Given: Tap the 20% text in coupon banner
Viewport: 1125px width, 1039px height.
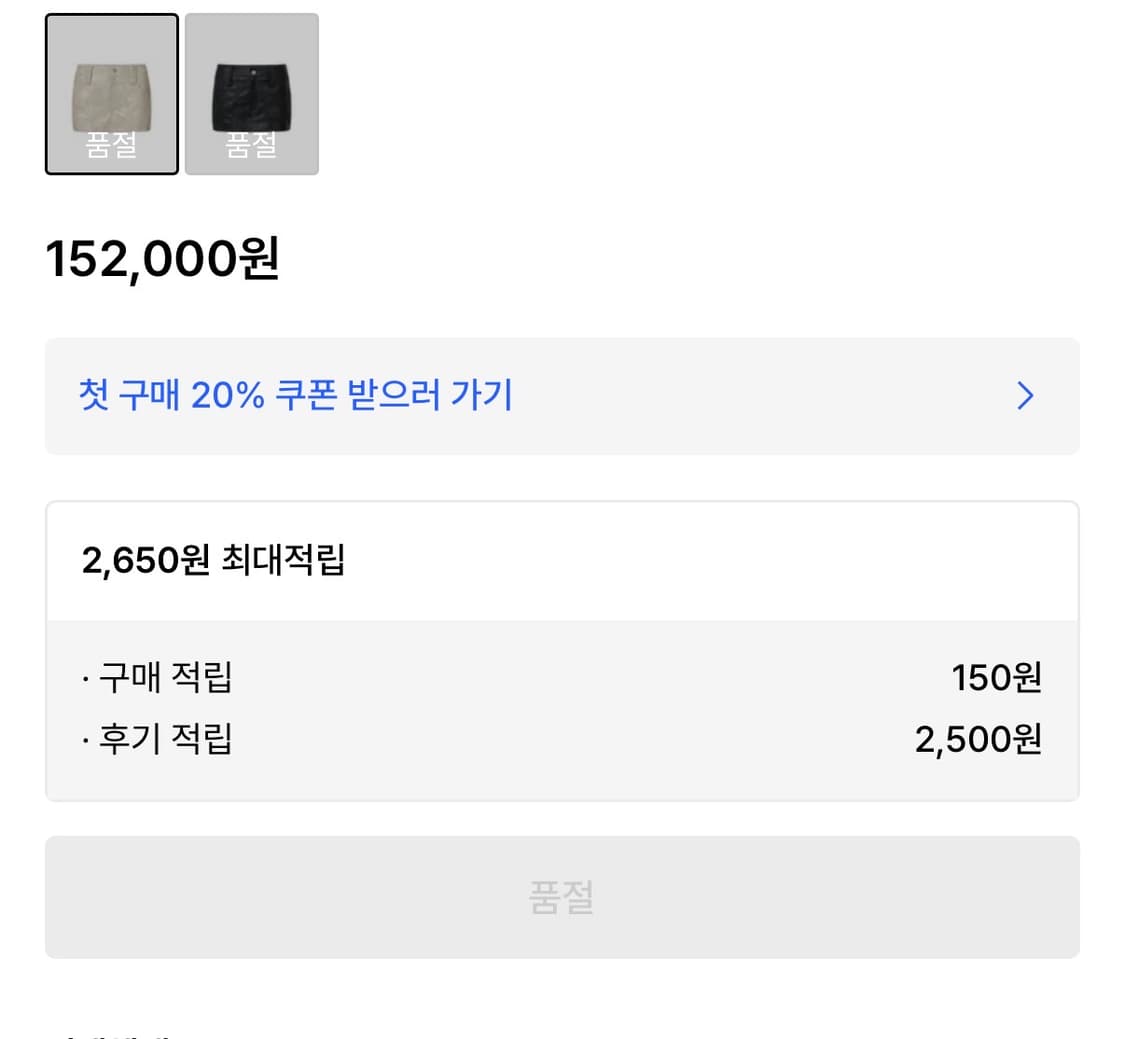Looking at the screenshot, I should tap(228, 396).
